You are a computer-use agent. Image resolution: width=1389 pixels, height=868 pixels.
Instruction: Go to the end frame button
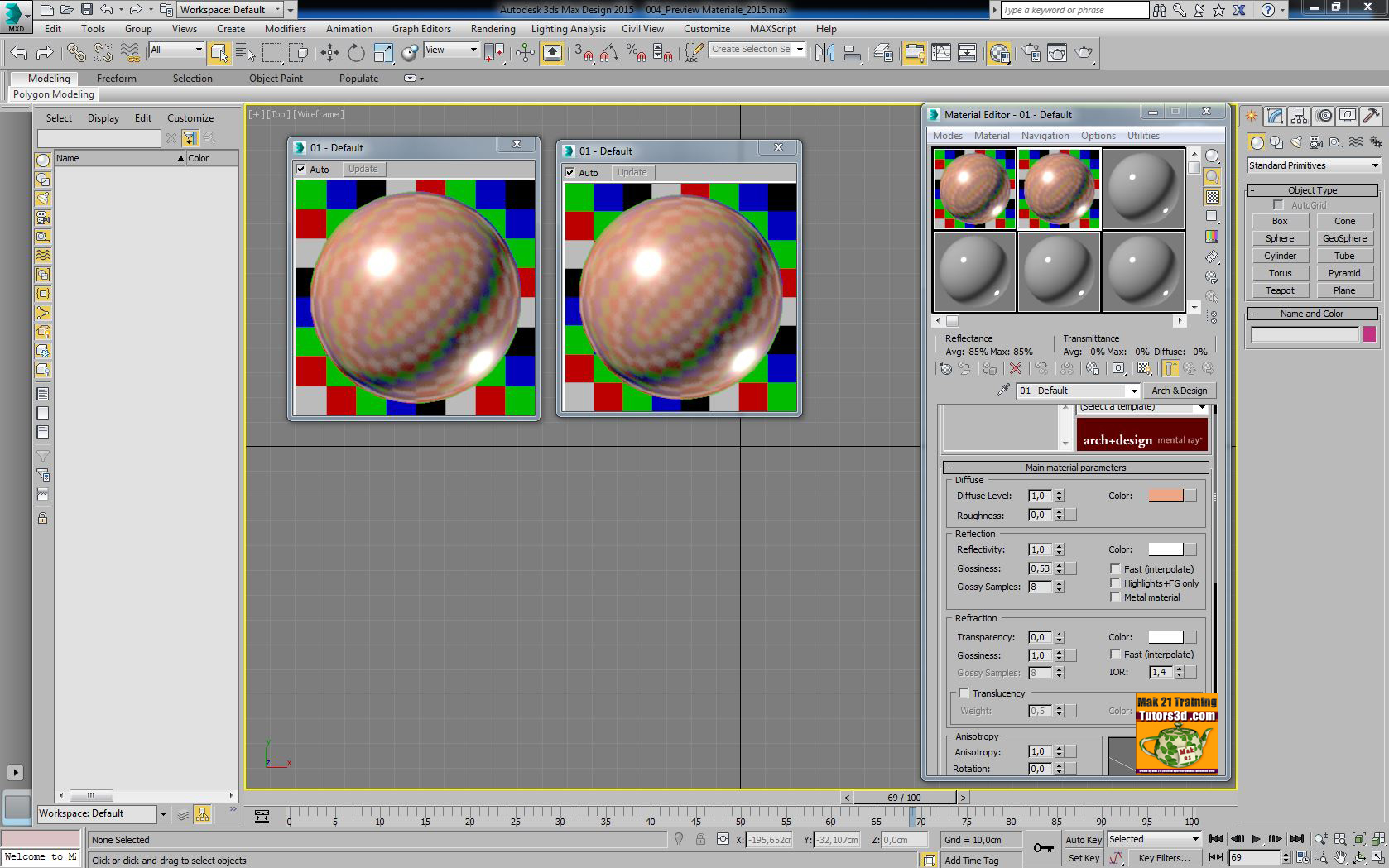click(1297, 839)
